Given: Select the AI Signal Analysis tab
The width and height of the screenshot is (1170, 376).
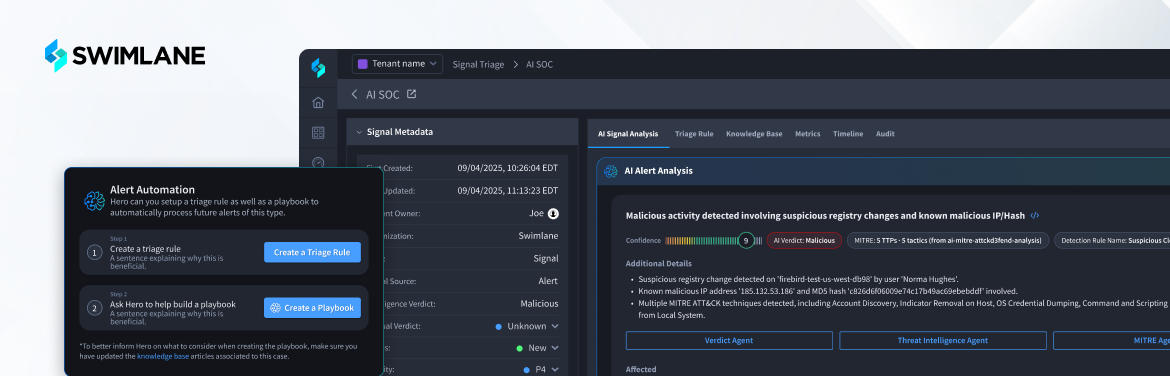Looking at the screenshot, I should click(x=628, y=134).
